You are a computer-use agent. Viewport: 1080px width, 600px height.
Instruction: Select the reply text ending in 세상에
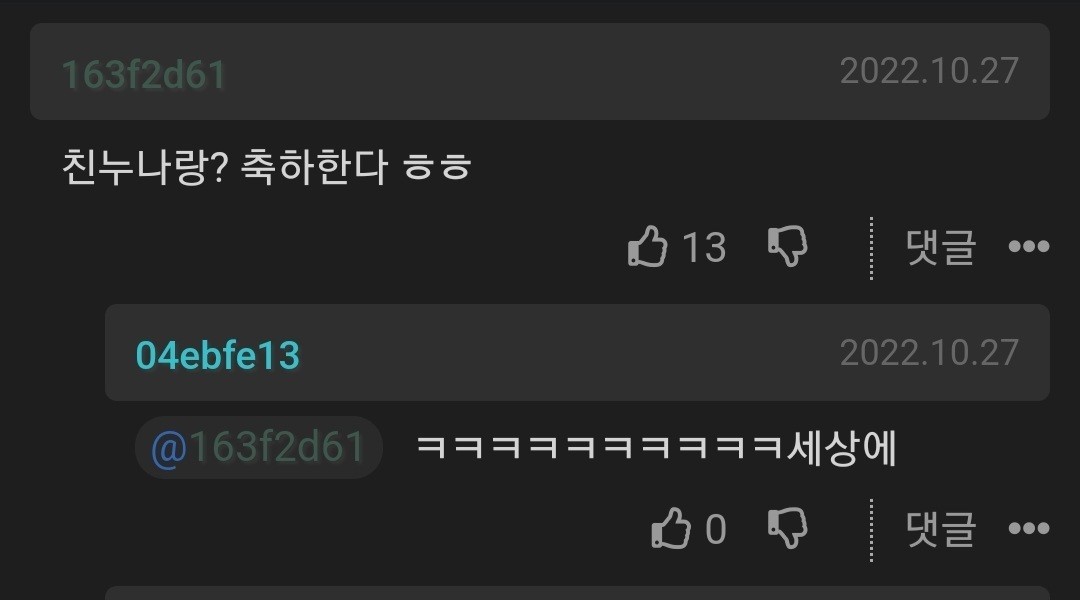point(656,448)
